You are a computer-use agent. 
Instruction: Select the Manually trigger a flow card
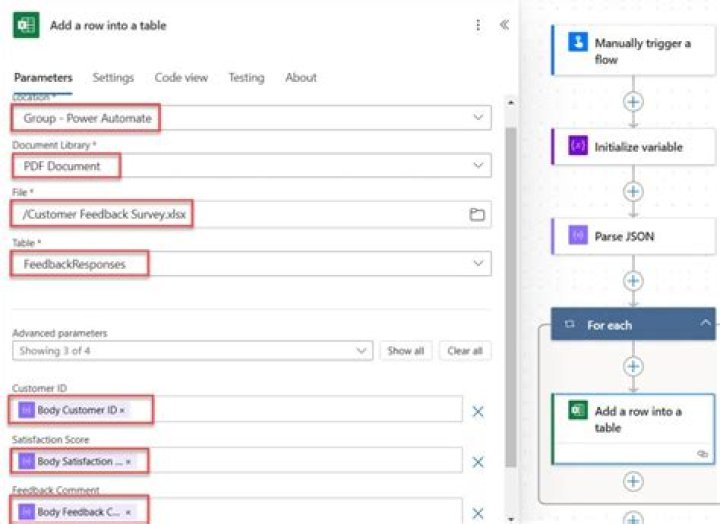tap(633, 50)
